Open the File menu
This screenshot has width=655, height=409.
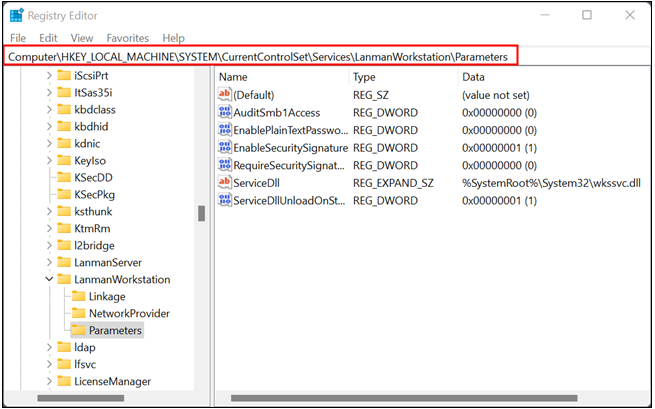pos(18,38)
